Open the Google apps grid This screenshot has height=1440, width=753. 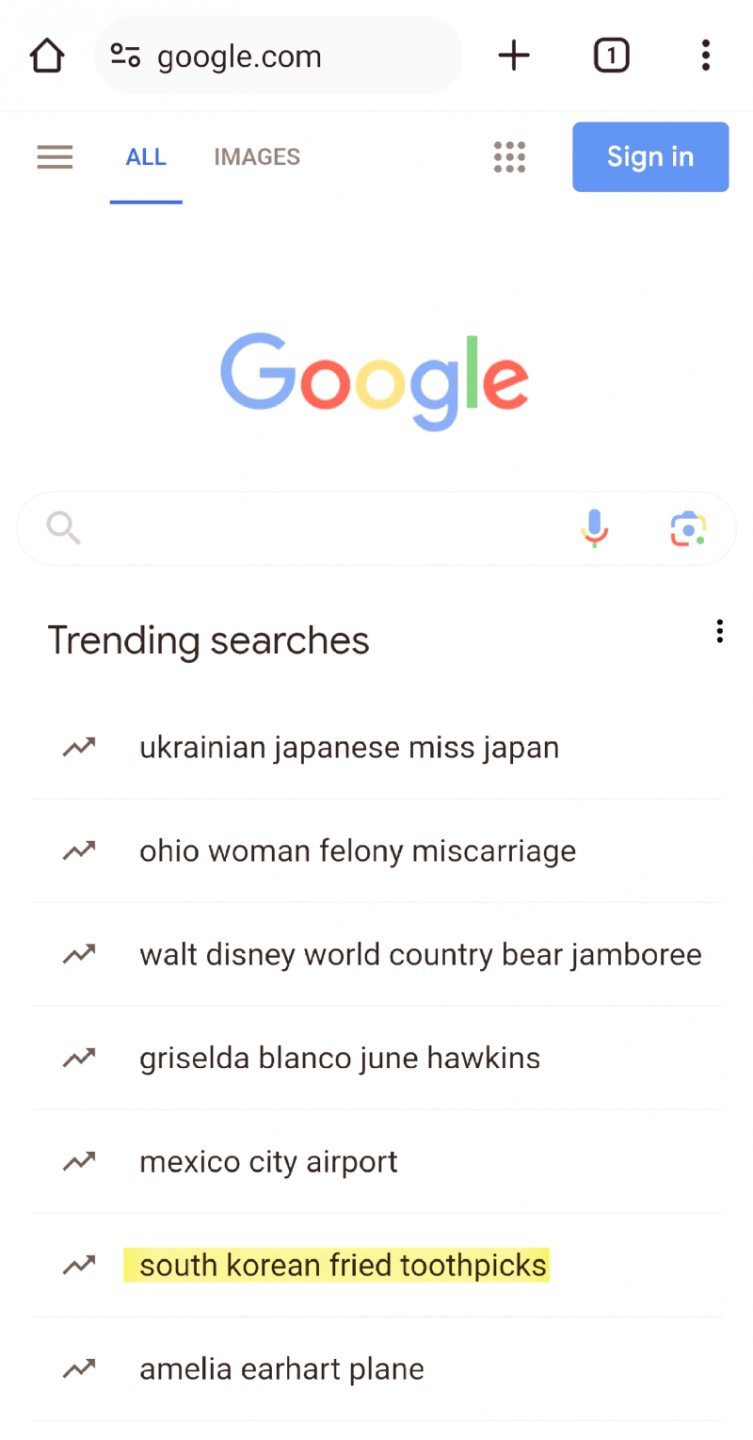click(x=509, y=157)
